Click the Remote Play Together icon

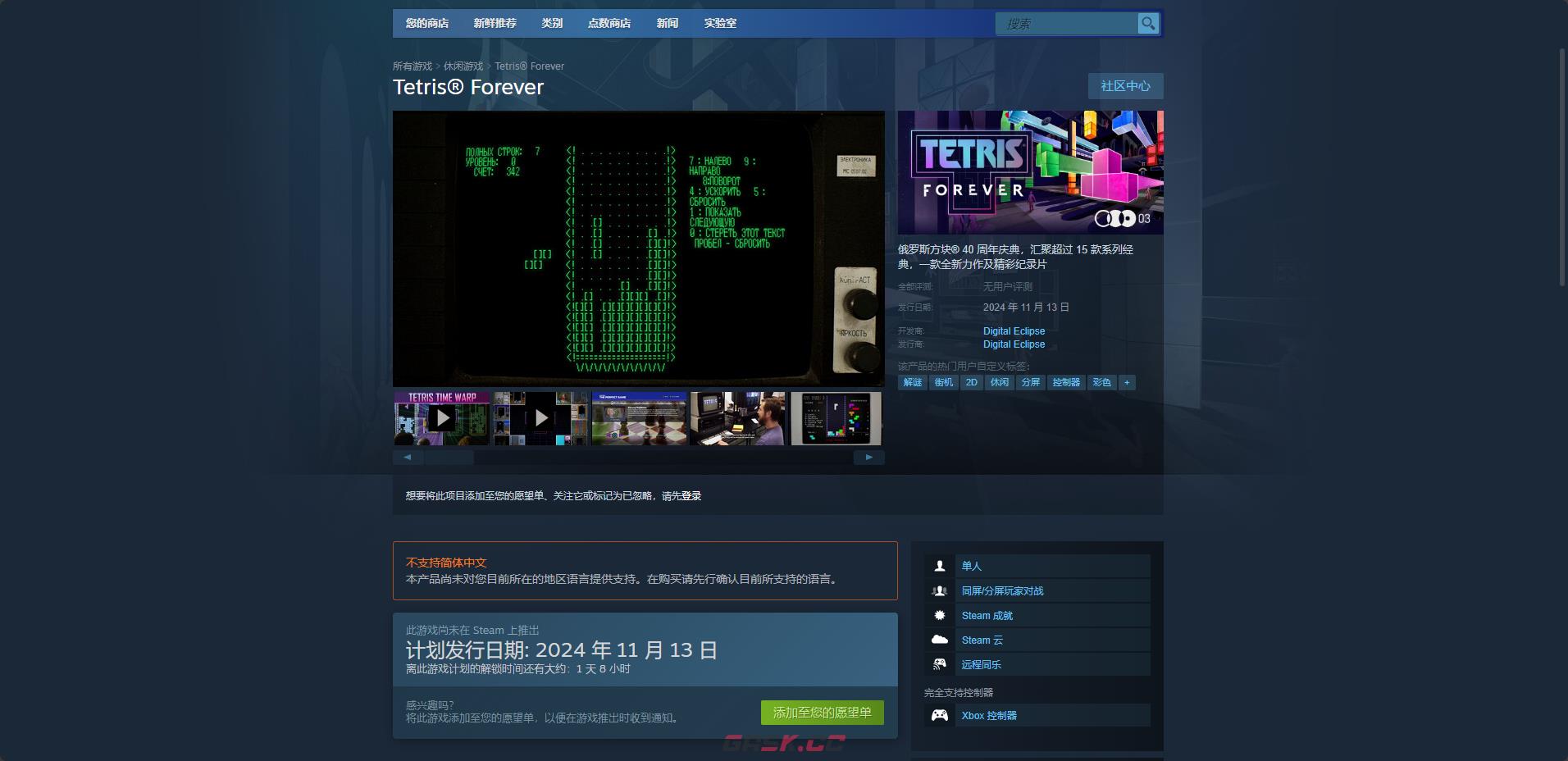coord(940,664)
